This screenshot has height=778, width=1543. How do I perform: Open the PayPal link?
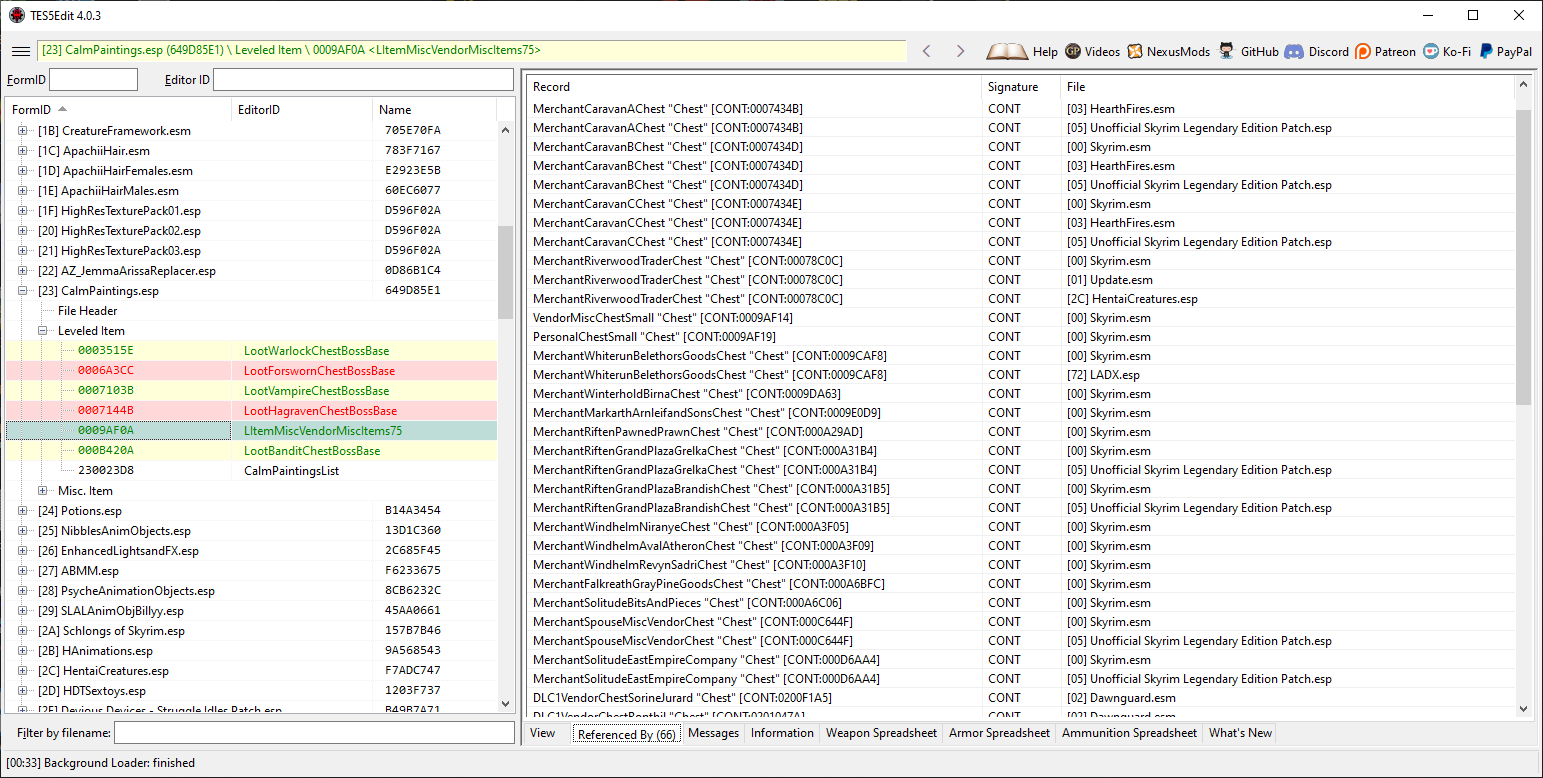click(1506, 51)
